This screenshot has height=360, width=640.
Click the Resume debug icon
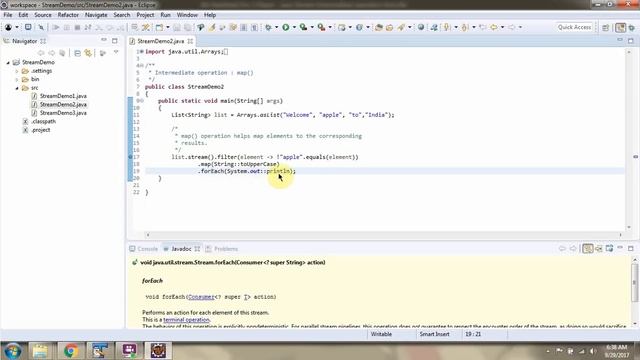(56, 27)
